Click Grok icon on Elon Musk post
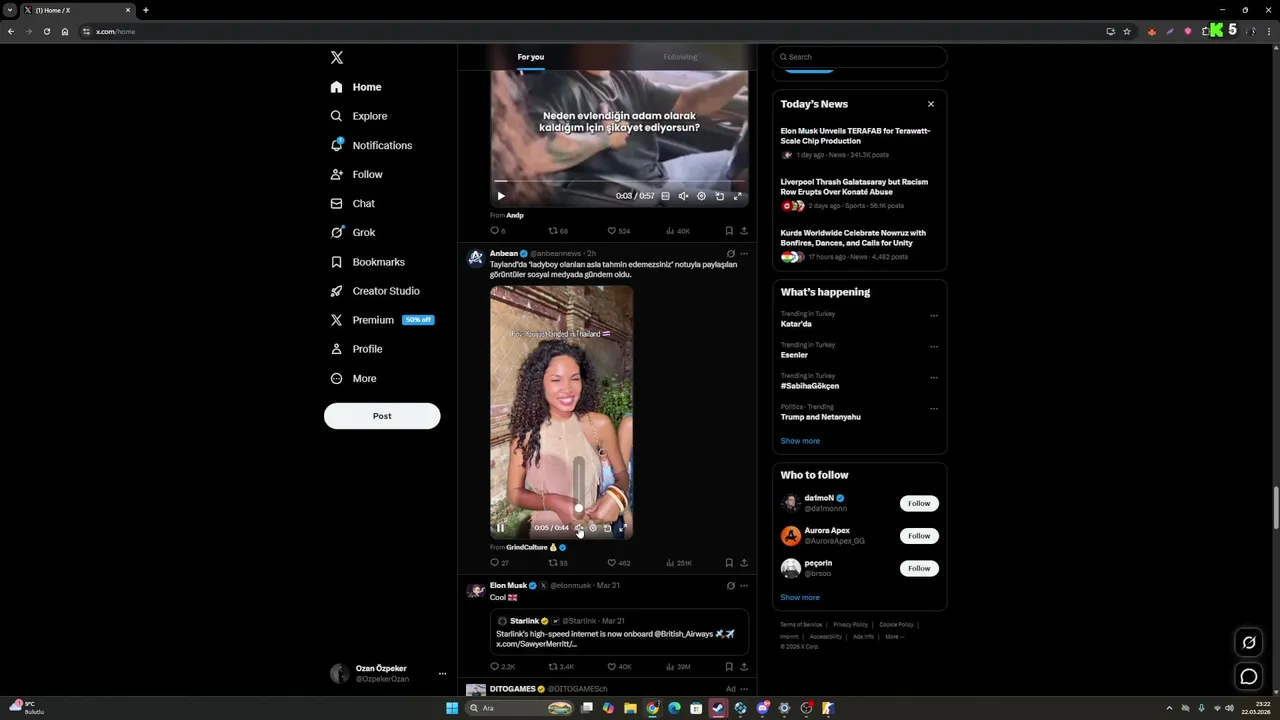Image resolution: width=1280 pixels, height=720 pixels. click(x=731, y=586)
